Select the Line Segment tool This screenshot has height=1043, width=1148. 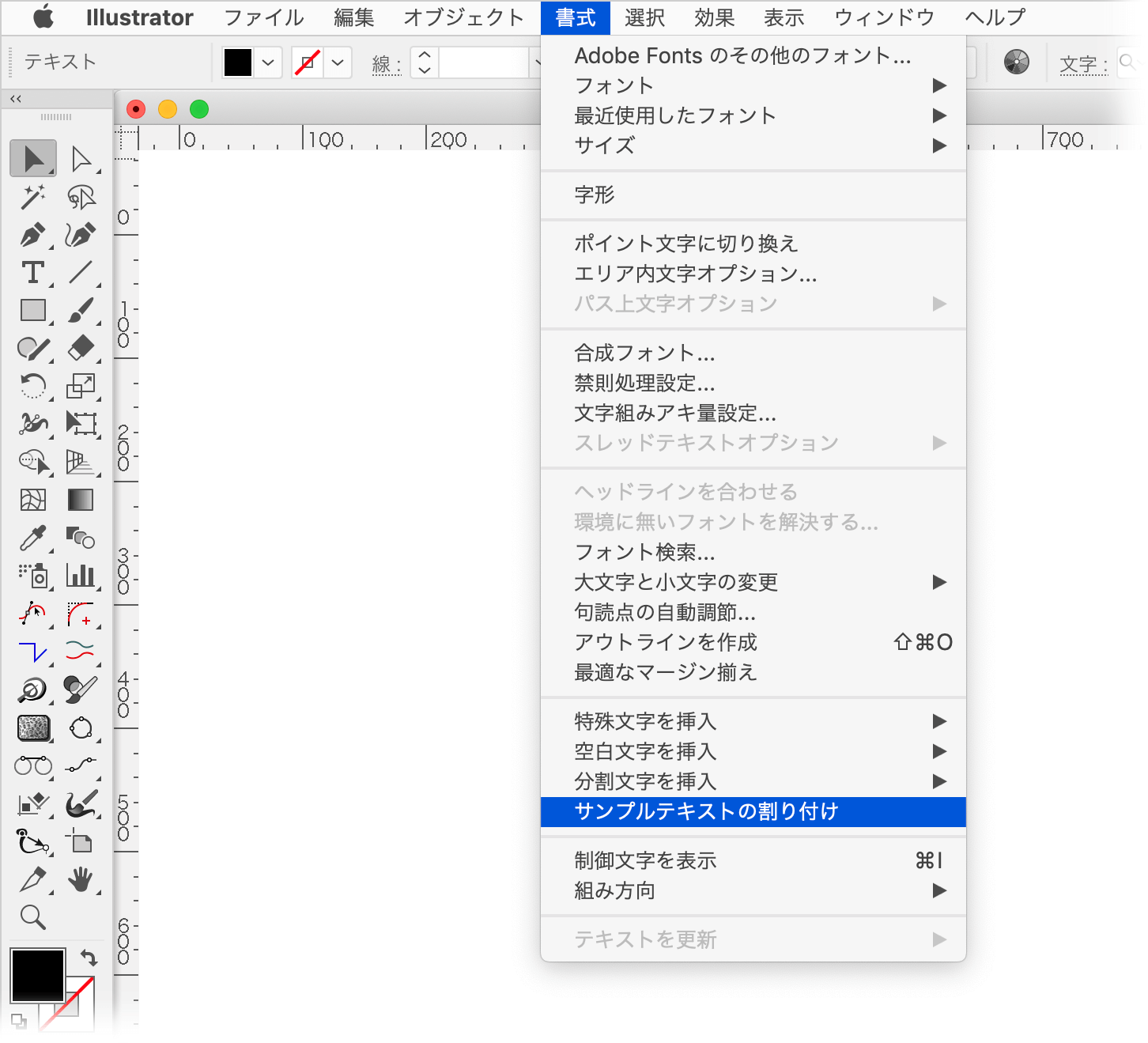(x=81, y=273)
